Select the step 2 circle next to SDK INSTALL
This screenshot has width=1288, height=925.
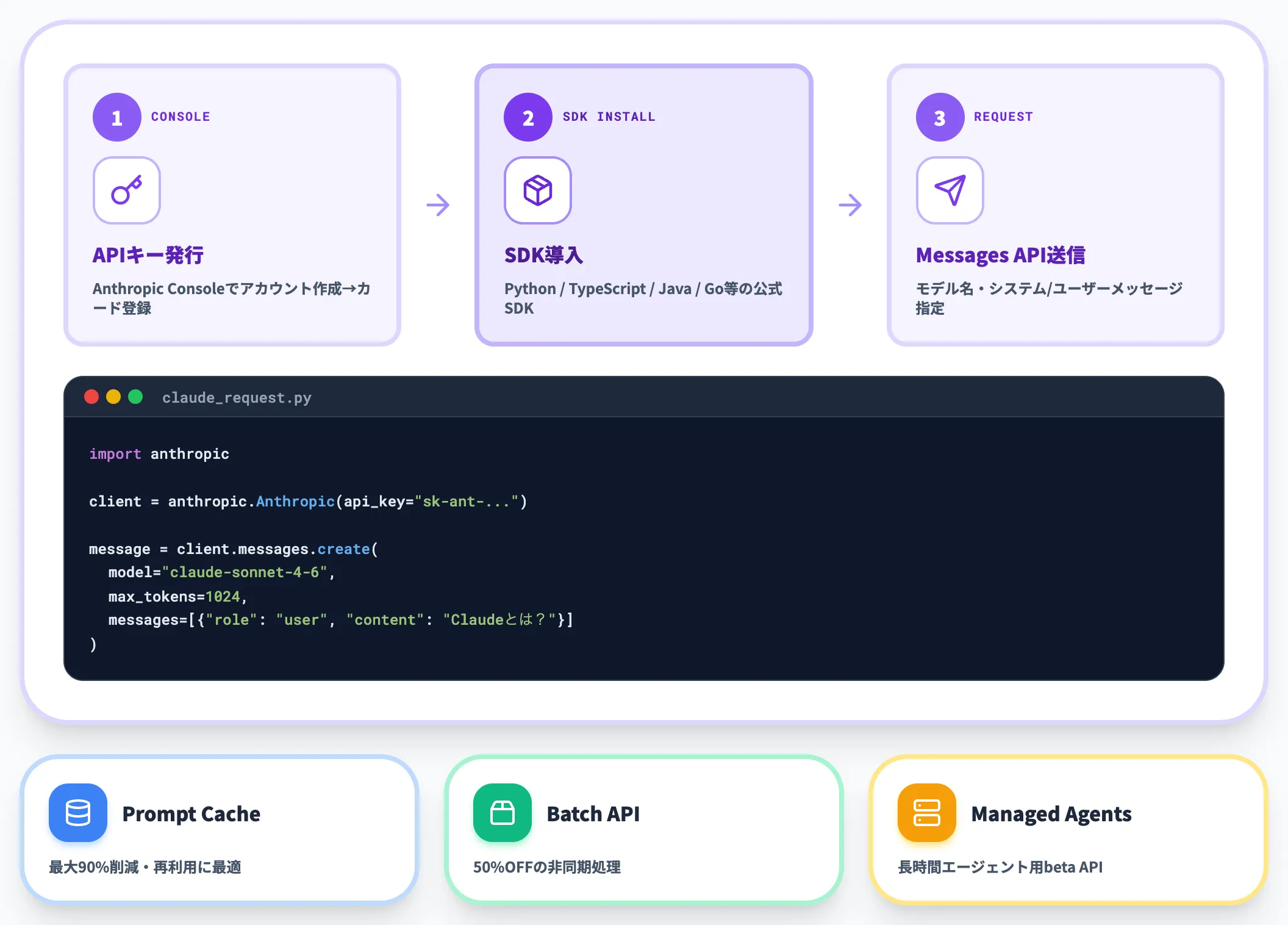(528, 117)
